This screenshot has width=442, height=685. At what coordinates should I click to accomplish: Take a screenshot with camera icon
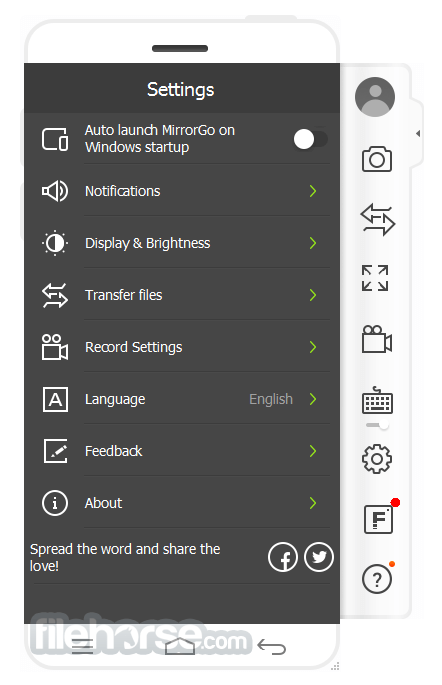pos(376,159)
